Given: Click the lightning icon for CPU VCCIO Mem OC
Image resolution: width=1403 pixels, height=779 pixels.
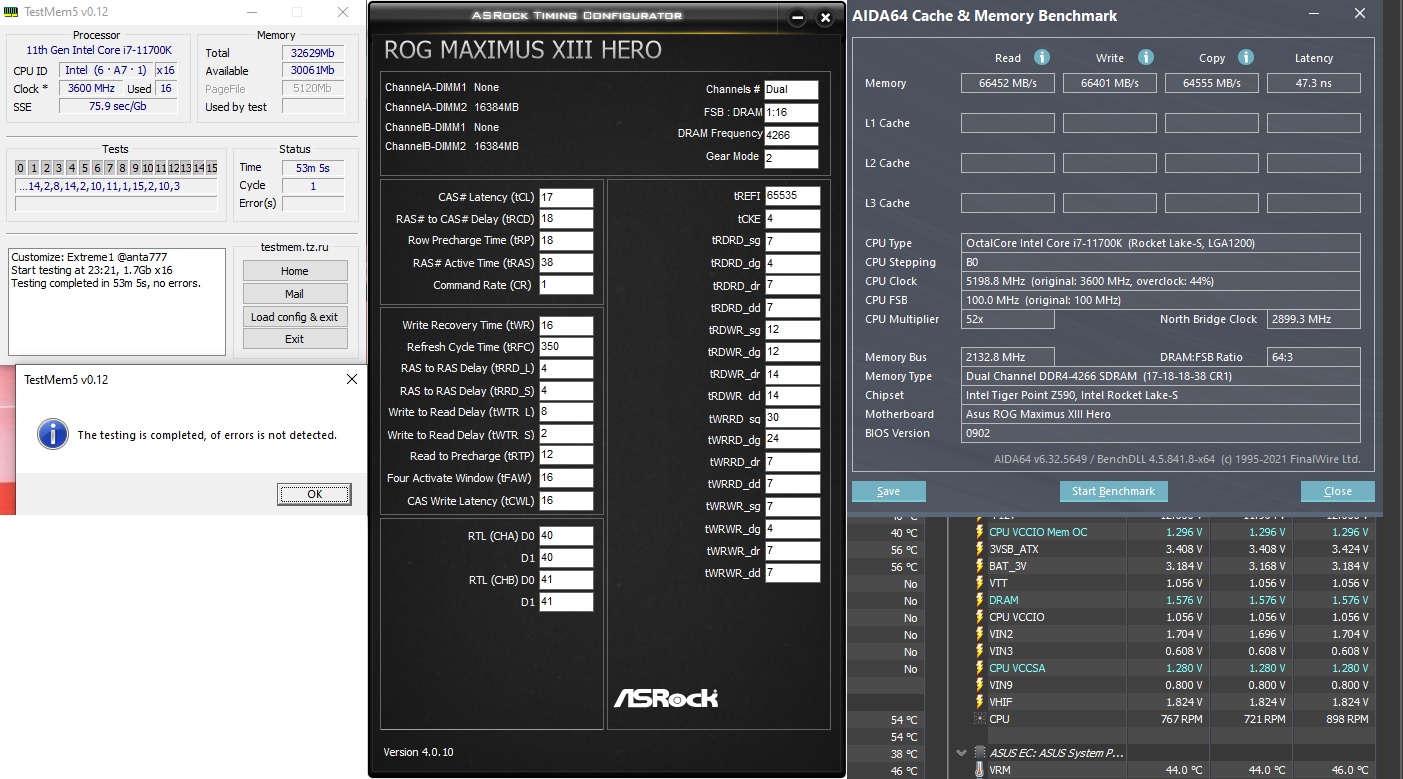Looking at the screenshot, I should [x=979, y=532].
